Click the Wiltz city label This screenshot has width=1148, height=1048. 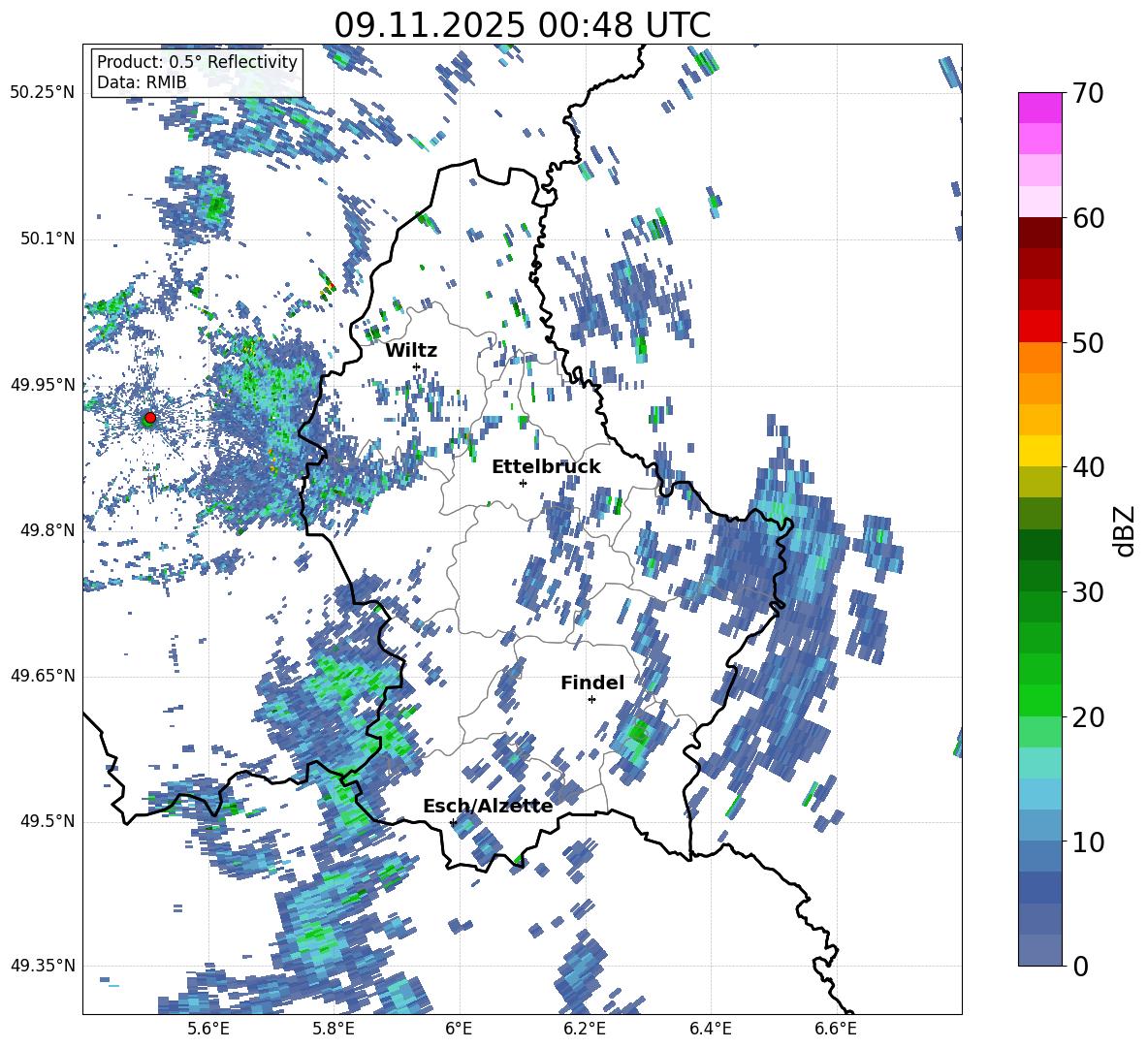[411, 351]
